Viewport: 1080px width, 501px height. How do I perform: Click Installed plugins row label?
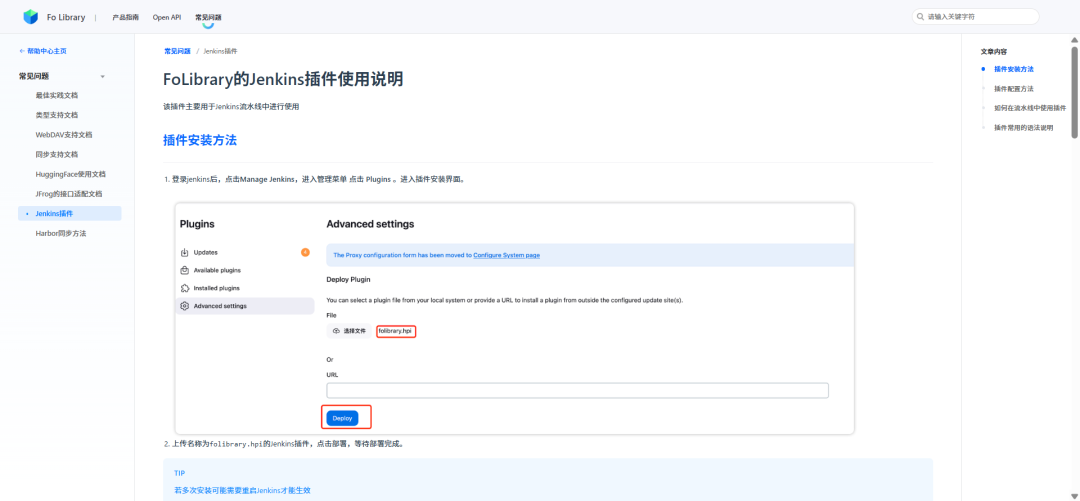point(216,288)
